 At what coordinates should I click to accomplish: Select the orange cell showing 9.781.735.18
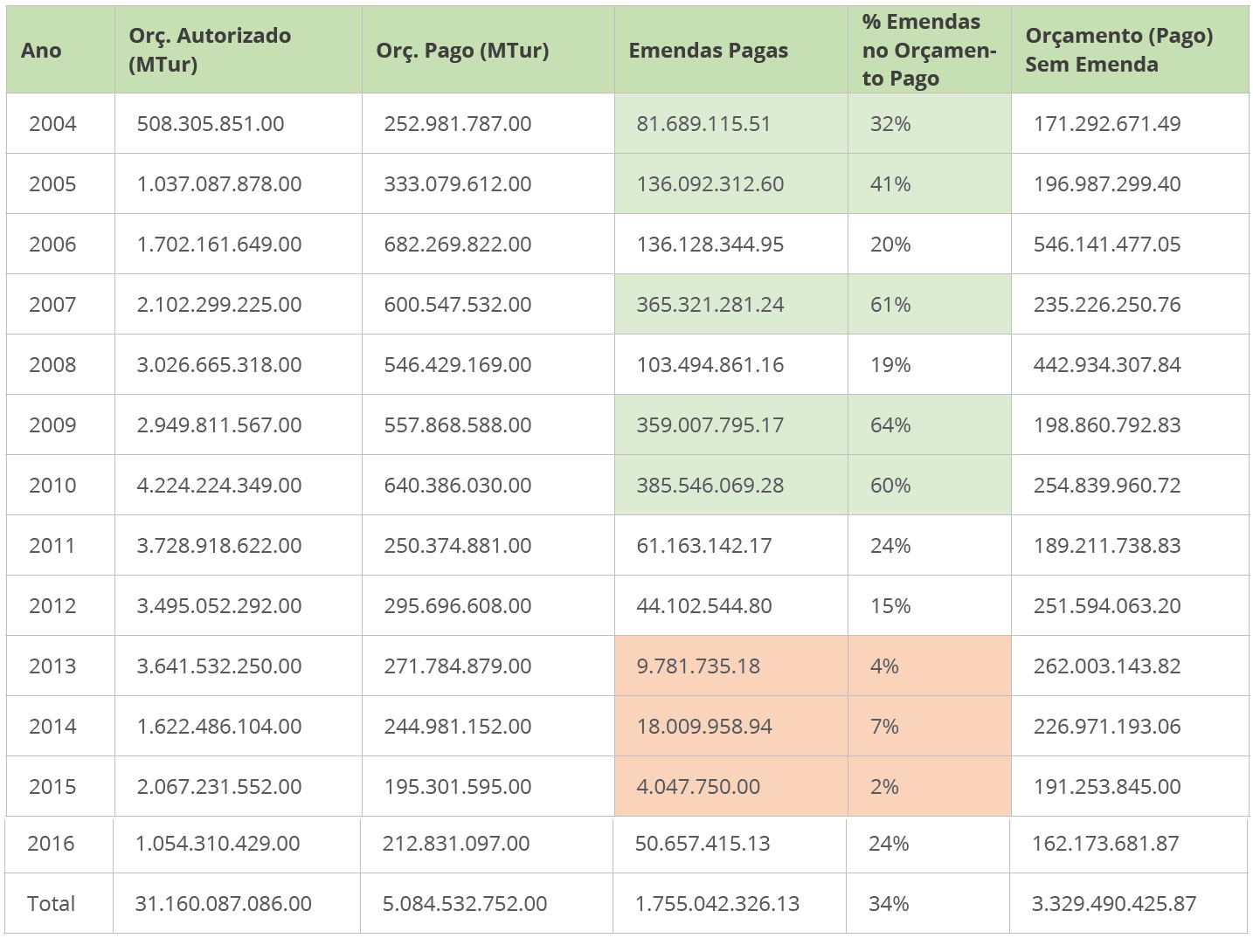point(698,666)
